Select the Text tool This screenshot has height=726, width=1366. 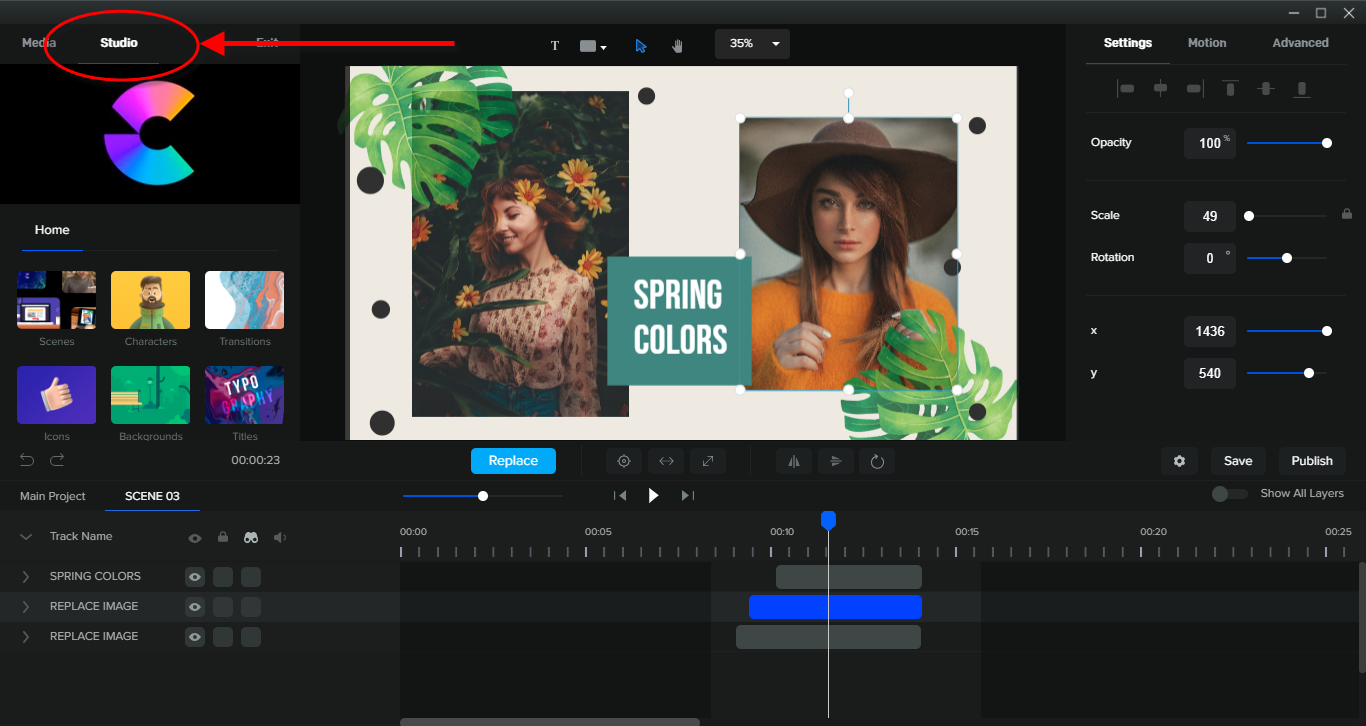coord(555,46)
